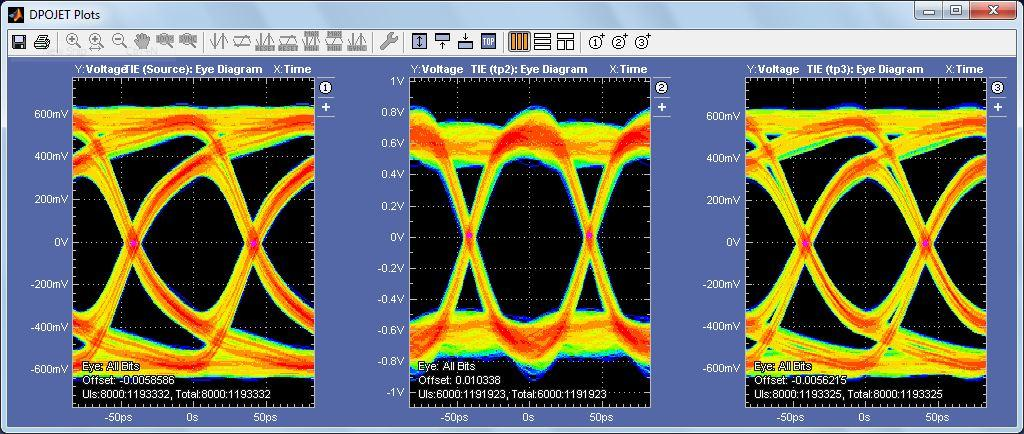Click center of TIE (tp3) eye diagram
Viewport: 1024px width, 434px height.
866,243
